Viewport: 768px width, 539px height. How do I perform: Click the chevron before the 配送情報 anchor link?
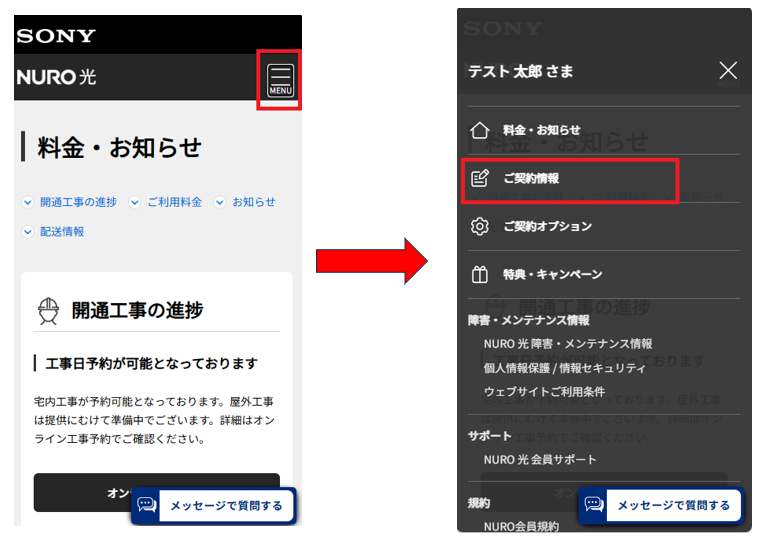[28, 232]
